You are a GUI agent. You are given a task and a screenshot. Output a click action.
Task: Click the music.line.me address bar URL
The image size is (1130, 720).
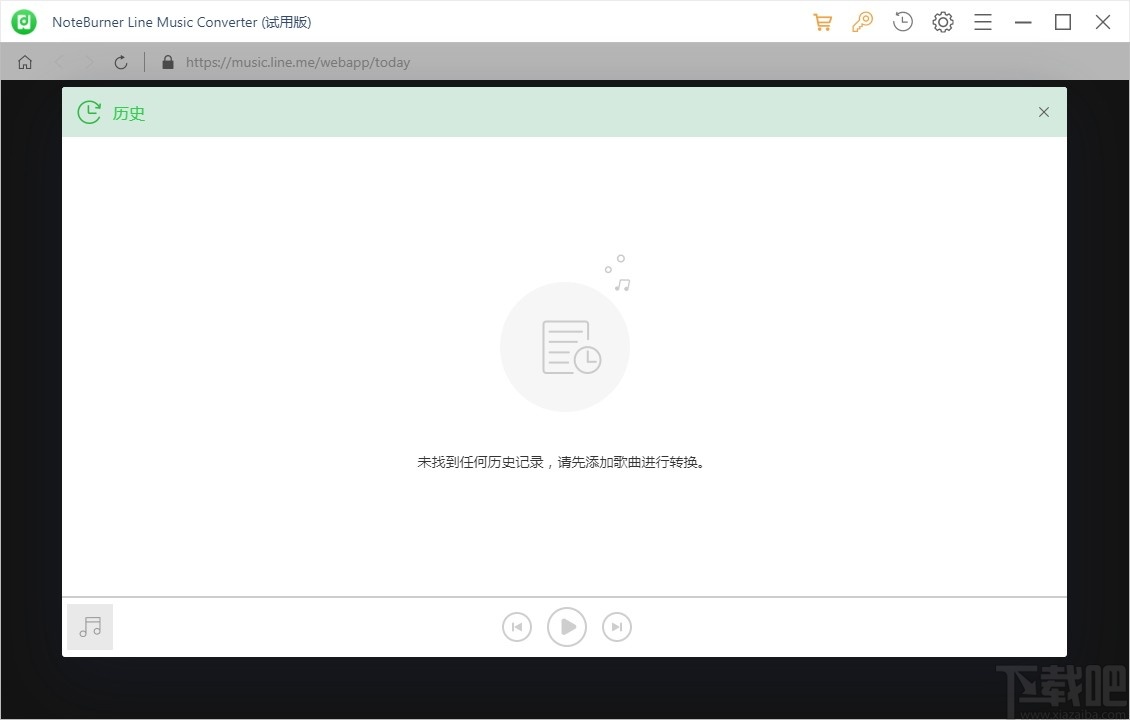(x=297, y=61)
